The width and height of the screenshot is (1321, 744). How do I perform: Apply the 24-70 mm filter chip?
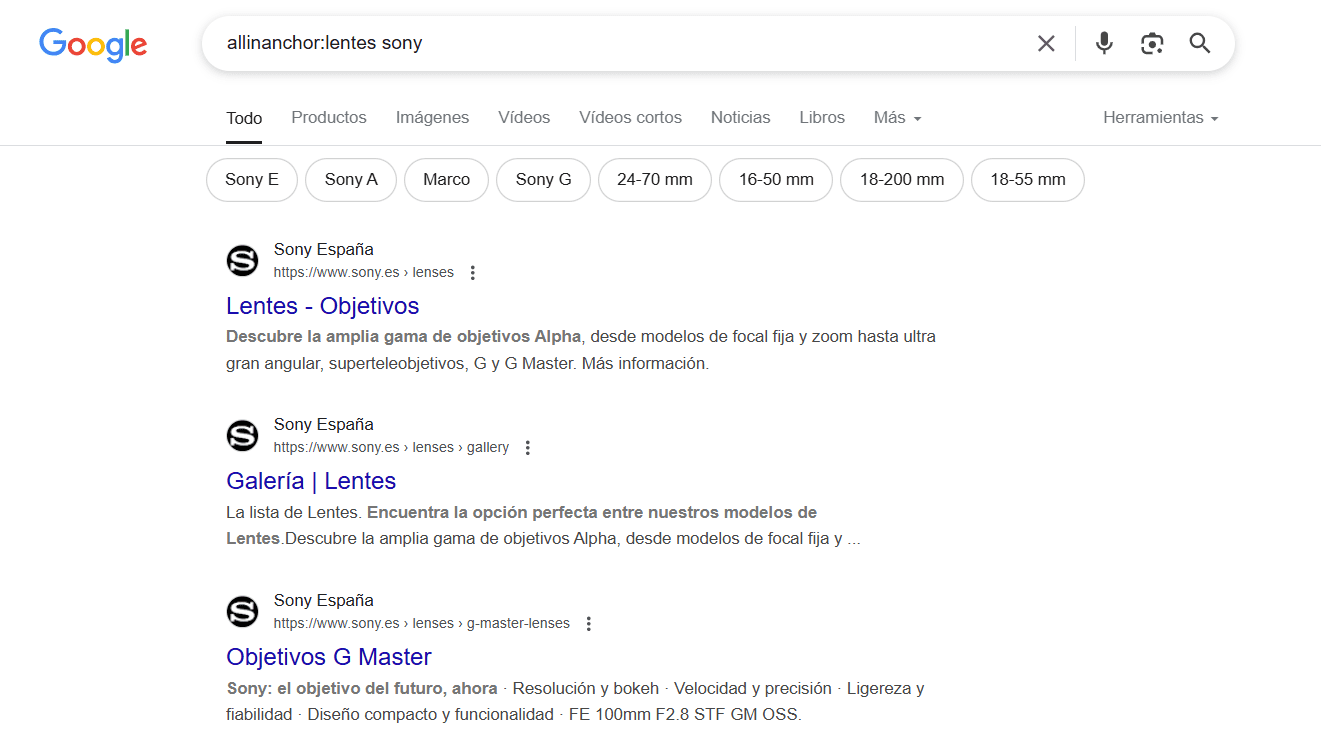coord(655,180)
